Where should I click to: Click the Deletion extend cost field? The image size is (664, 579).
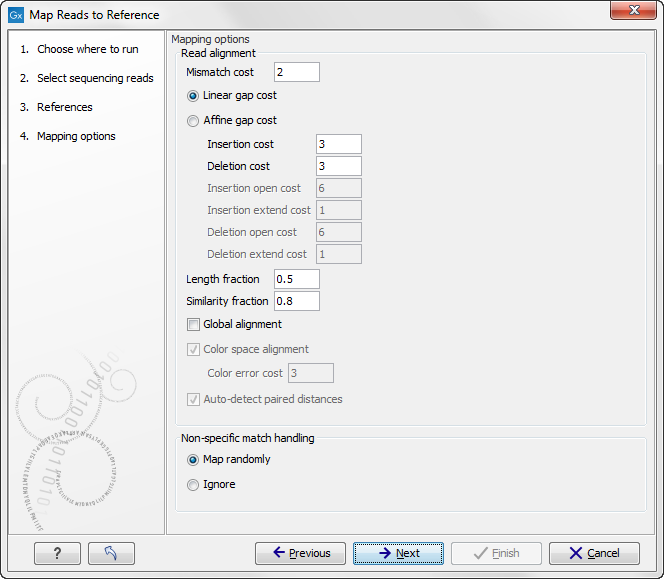[x=339, y=254]
